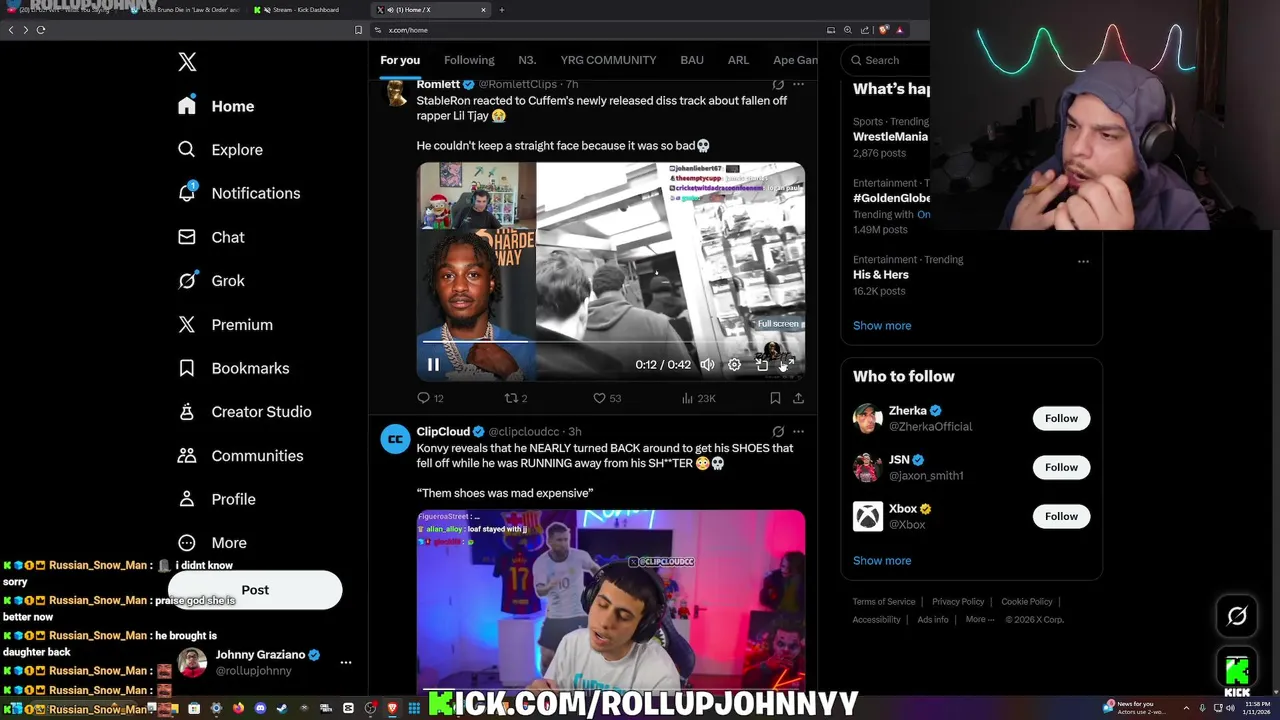
Task: Open more options on the Romlett post
Action: click(x=798, y=85)
